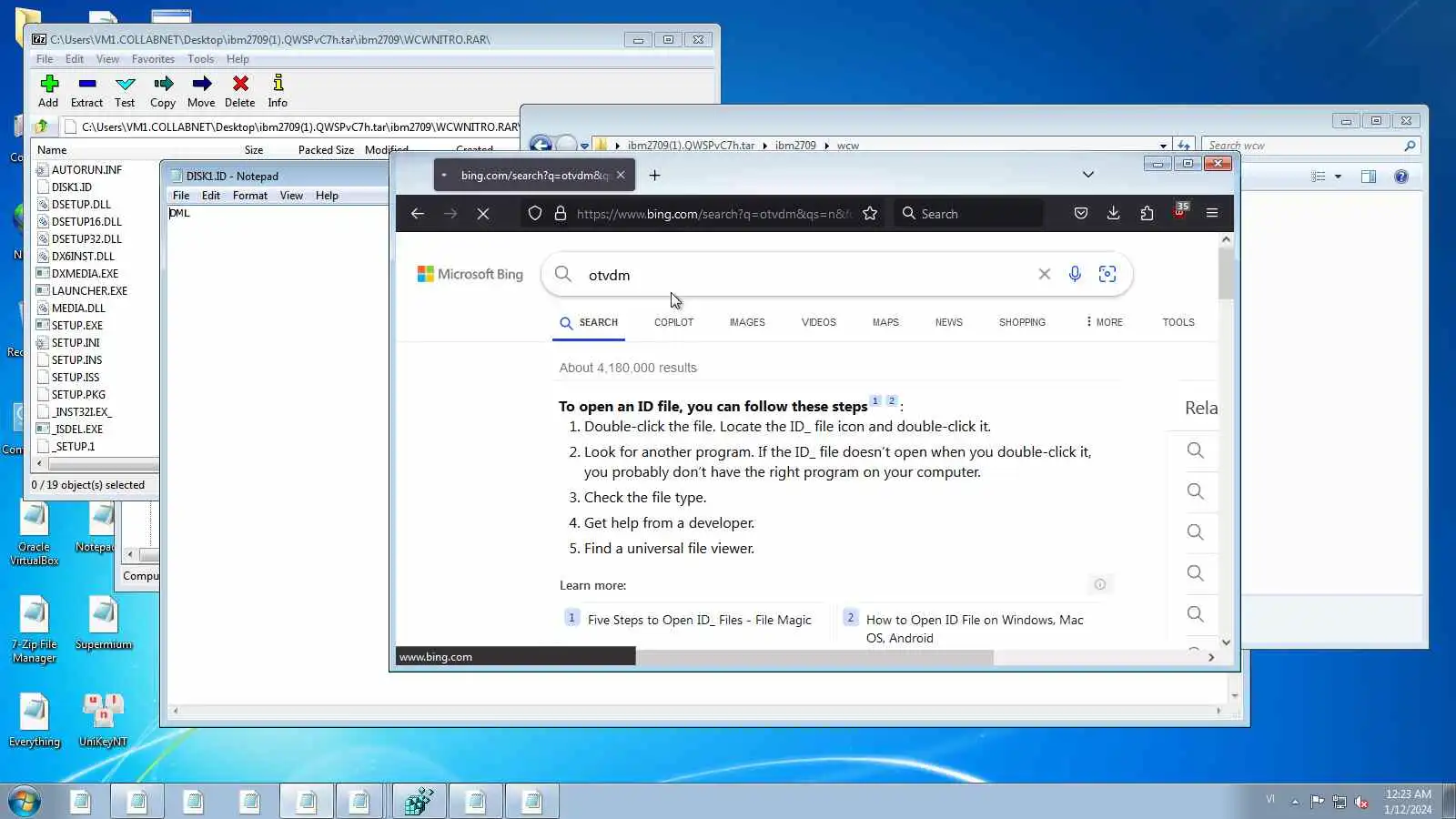Click the red Delete icon in 7-Zip

pos(240,91)
